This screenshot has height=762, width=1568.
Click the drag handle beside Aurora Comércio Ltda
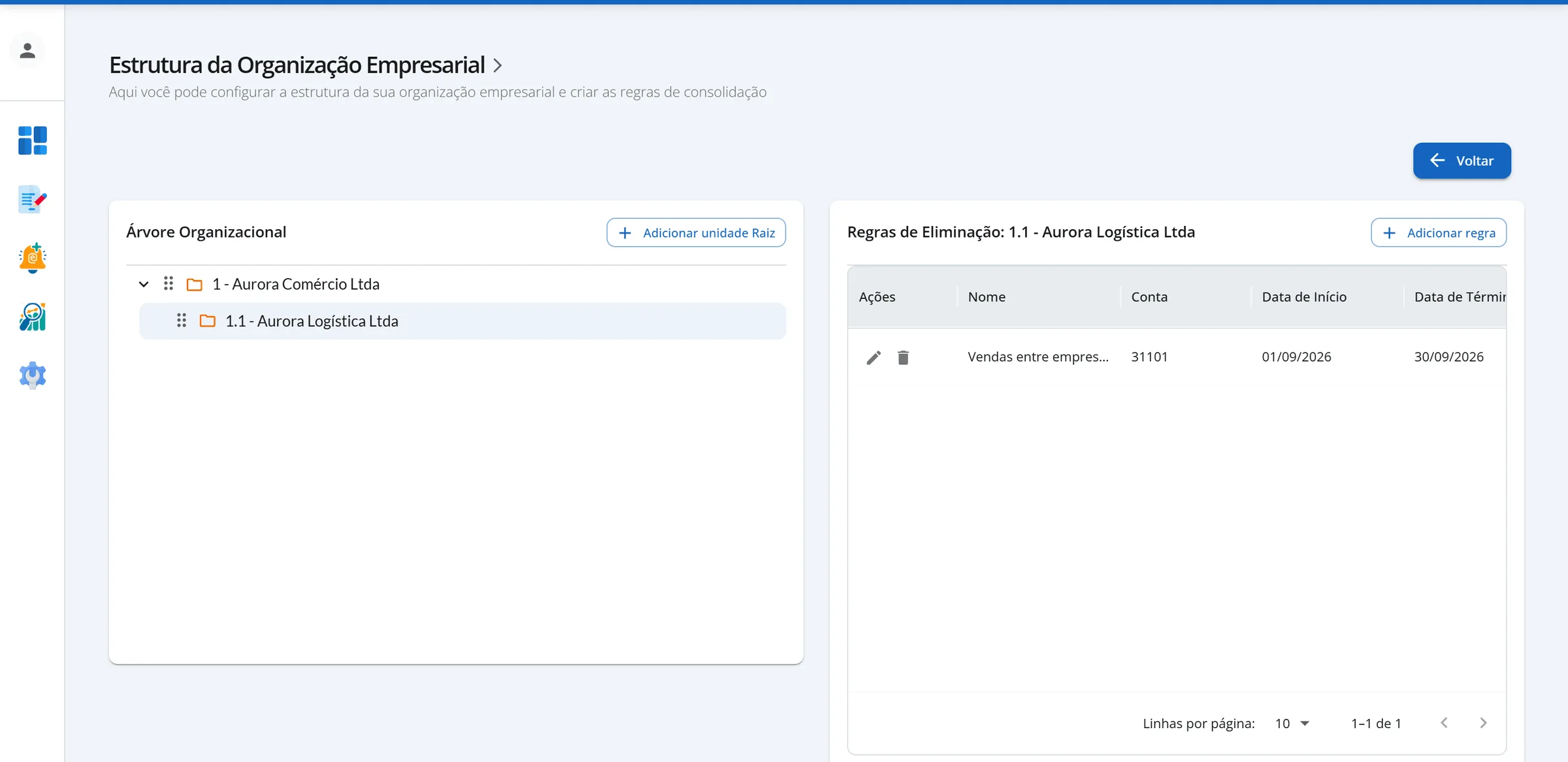169,283
